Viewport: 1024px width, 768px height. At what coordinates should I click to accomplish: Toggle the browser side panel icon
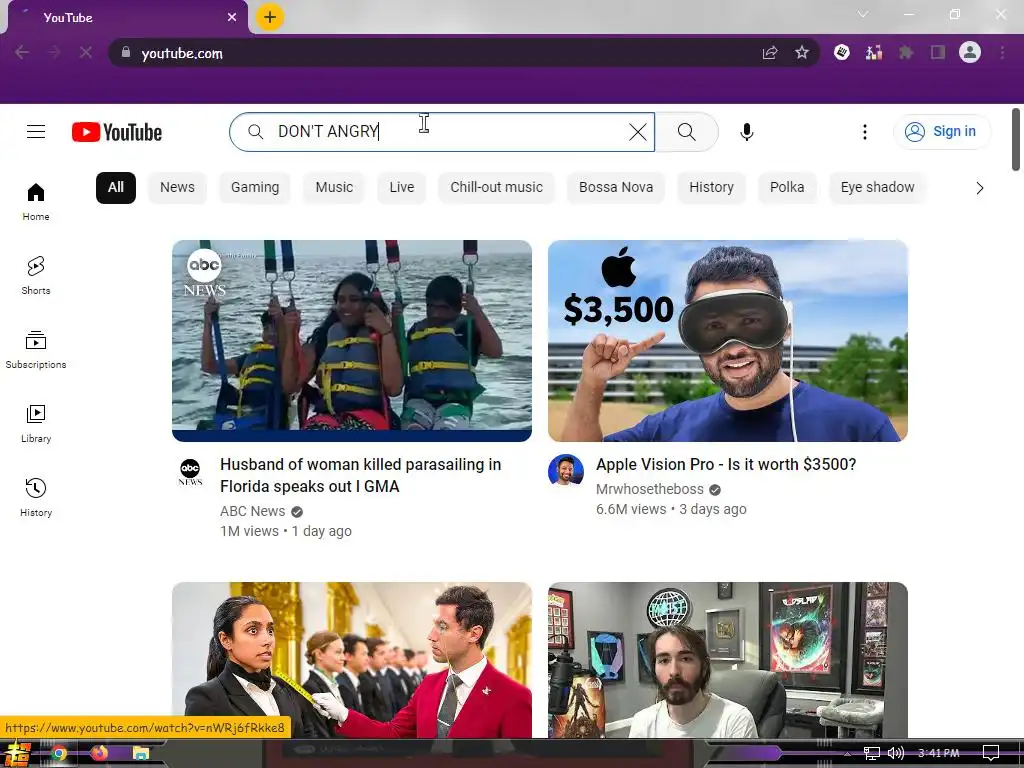pos(938,52)
